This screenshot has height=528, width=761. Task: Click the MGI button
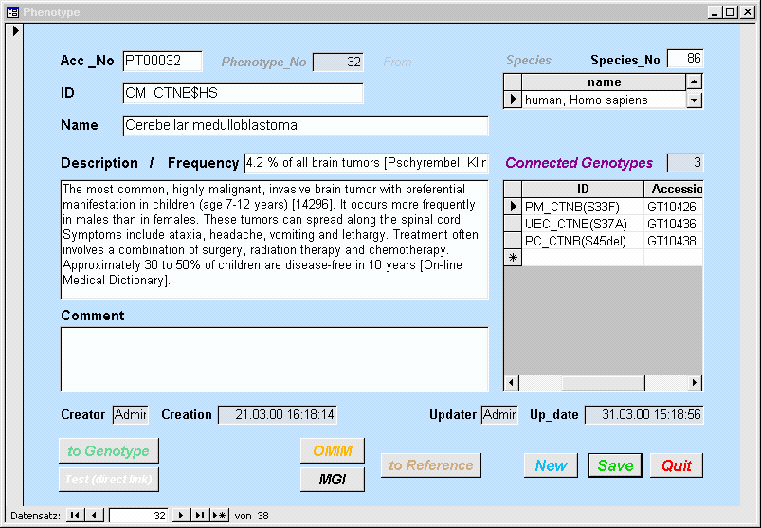[x=332, y=479]
